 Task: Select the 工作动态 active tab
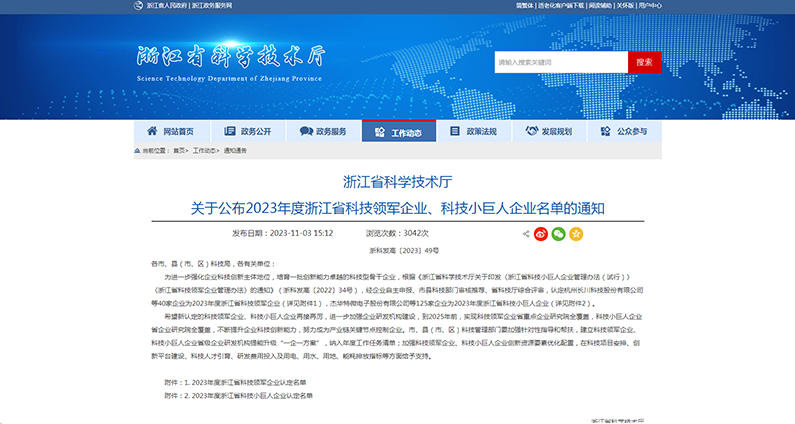(399, 131)
